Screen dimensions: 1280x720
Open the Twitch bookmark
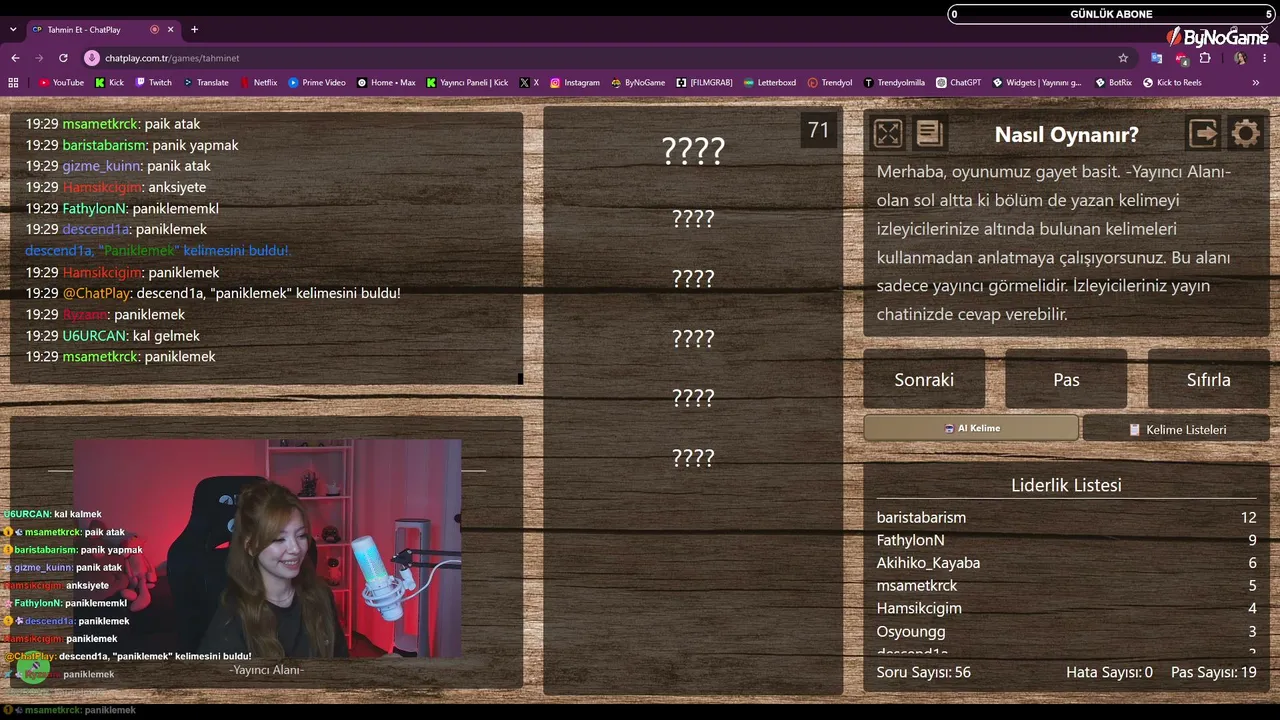tap(154, 83)
